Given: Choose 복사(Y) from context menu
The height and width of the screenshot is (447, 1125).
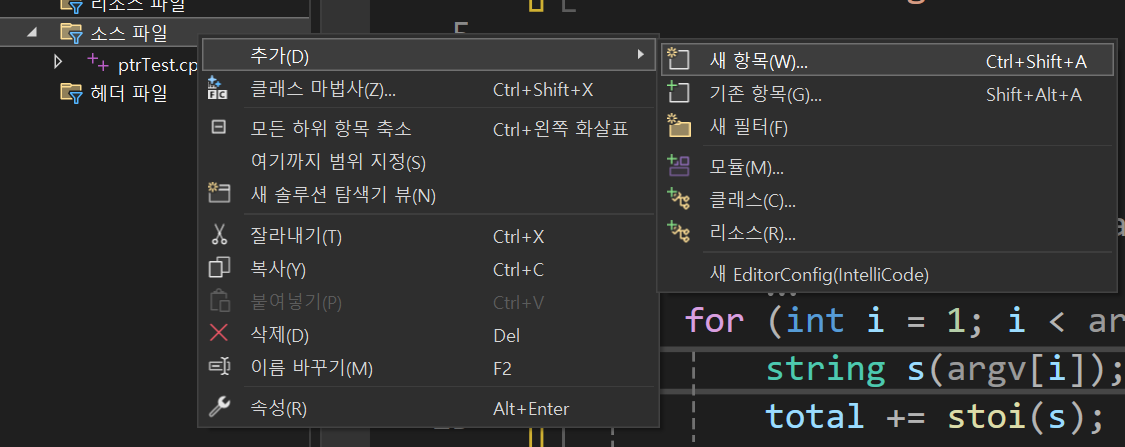Looking at the screenshot, I should 428,270.
